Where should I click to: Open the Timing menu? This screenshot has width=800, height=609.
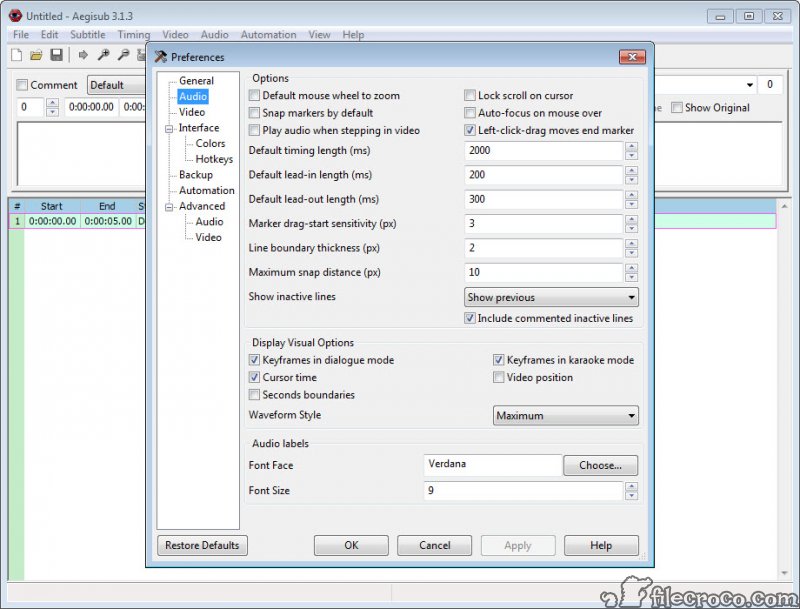(x=134, y=35)
